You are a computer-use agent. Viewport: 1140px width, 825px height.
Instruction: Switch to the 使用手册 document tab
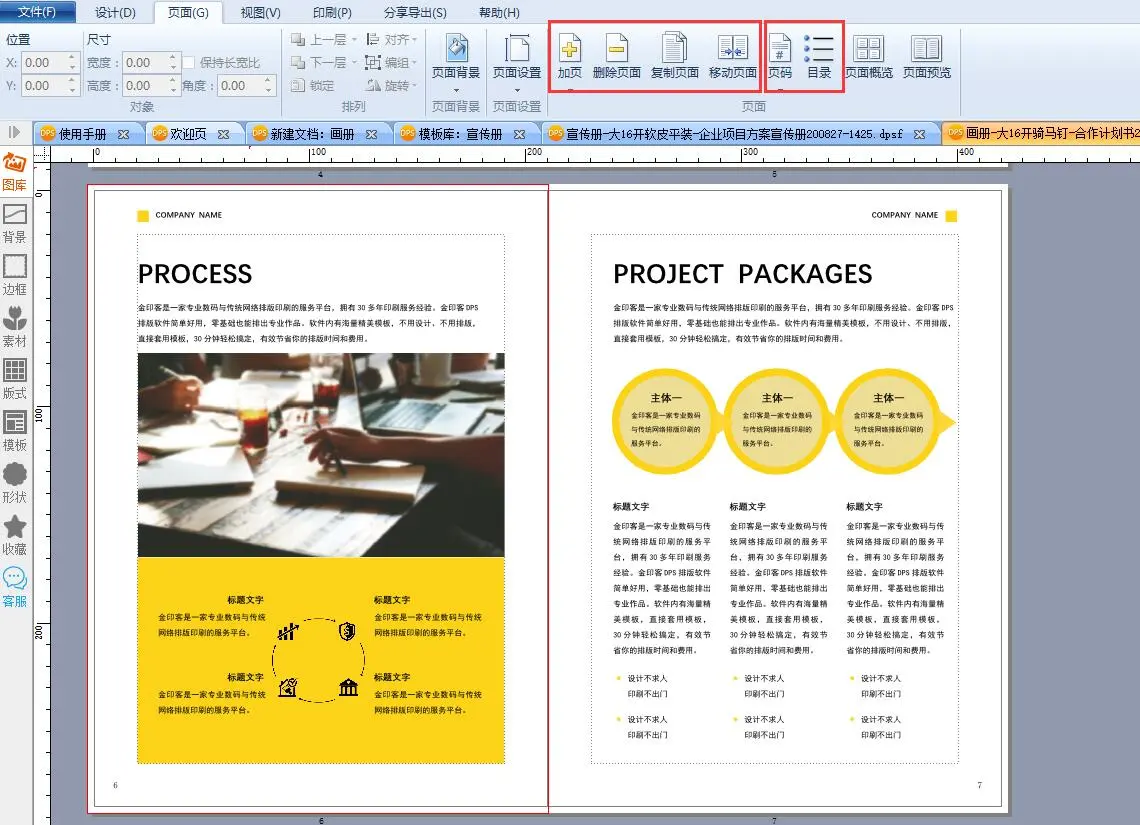tap(82, 134)
